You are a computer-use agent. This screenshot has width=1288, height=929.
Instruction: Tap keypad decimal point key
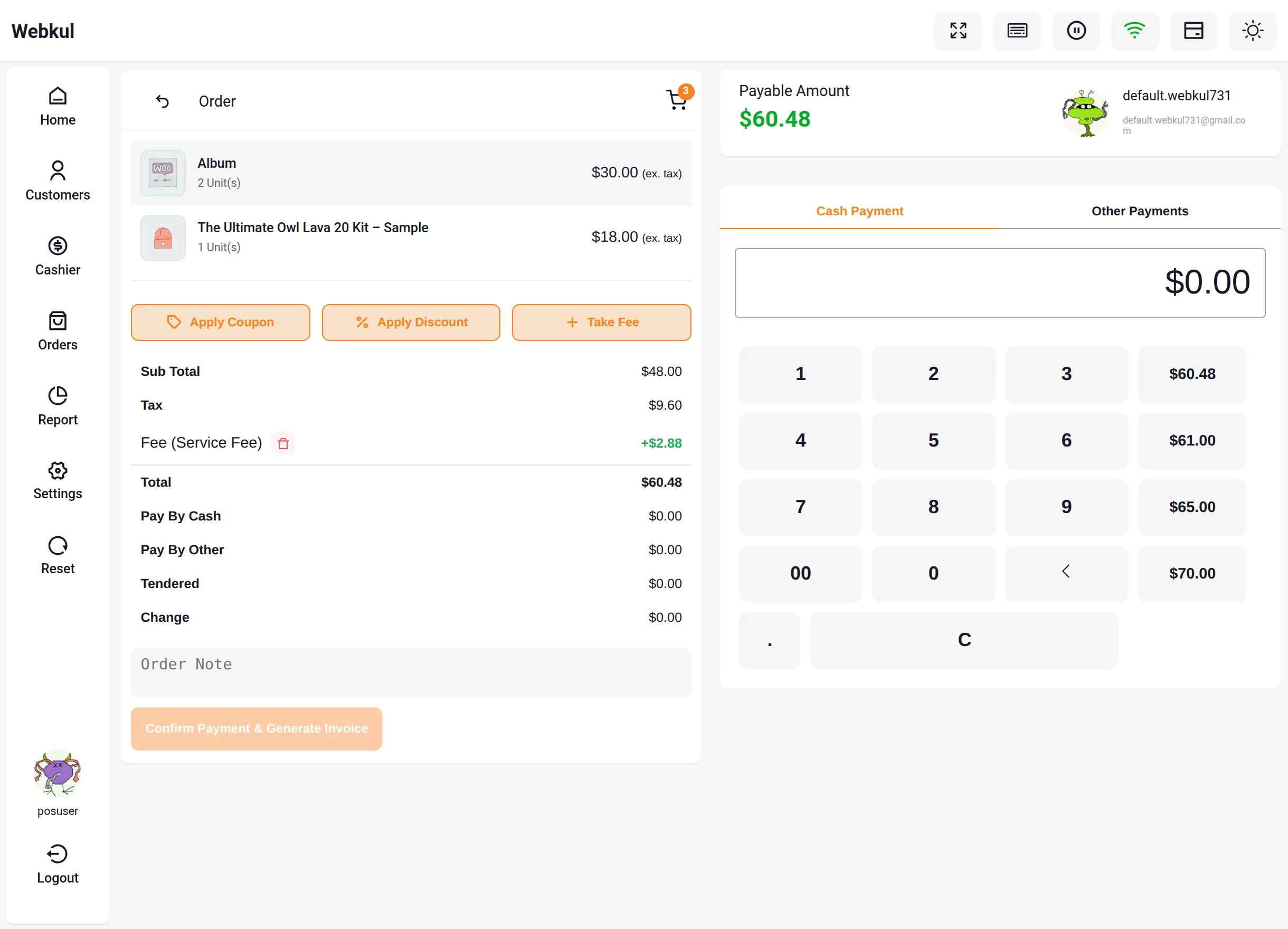pyautogui.click(x=769, y=640)
